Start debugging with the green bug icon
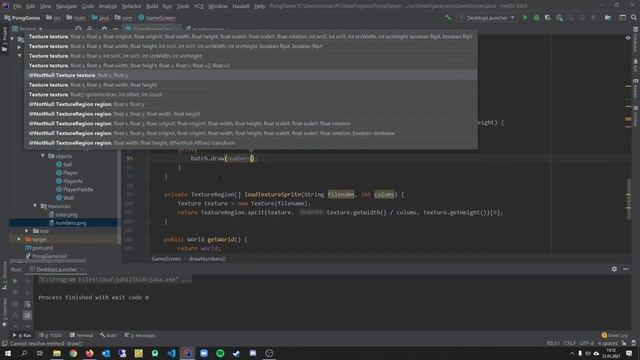 point(536,18)
